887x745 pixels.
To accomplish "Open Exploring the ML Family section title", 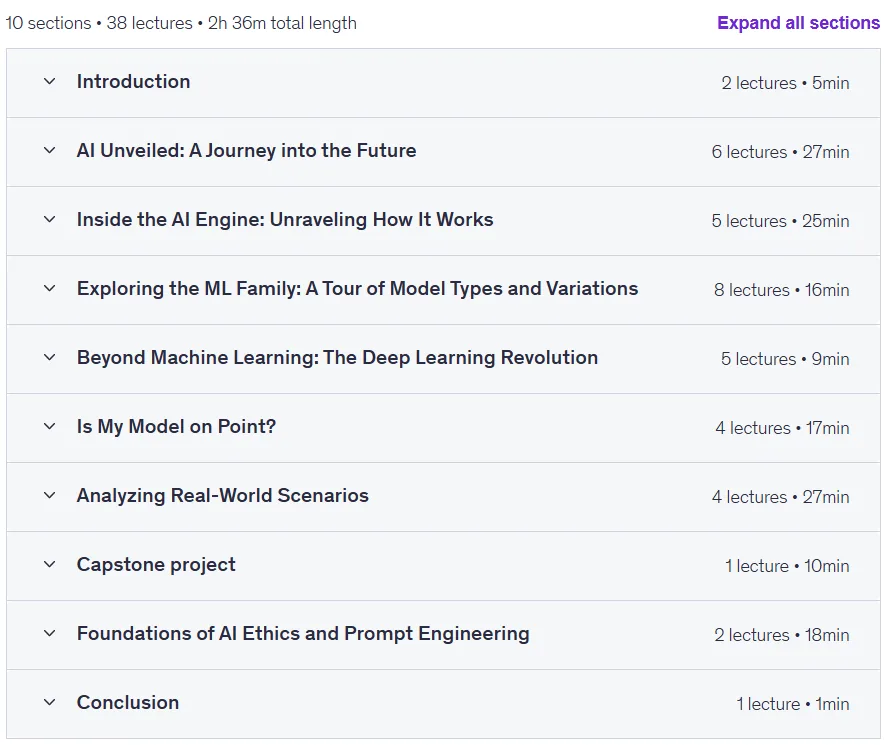I will point(358,288).
